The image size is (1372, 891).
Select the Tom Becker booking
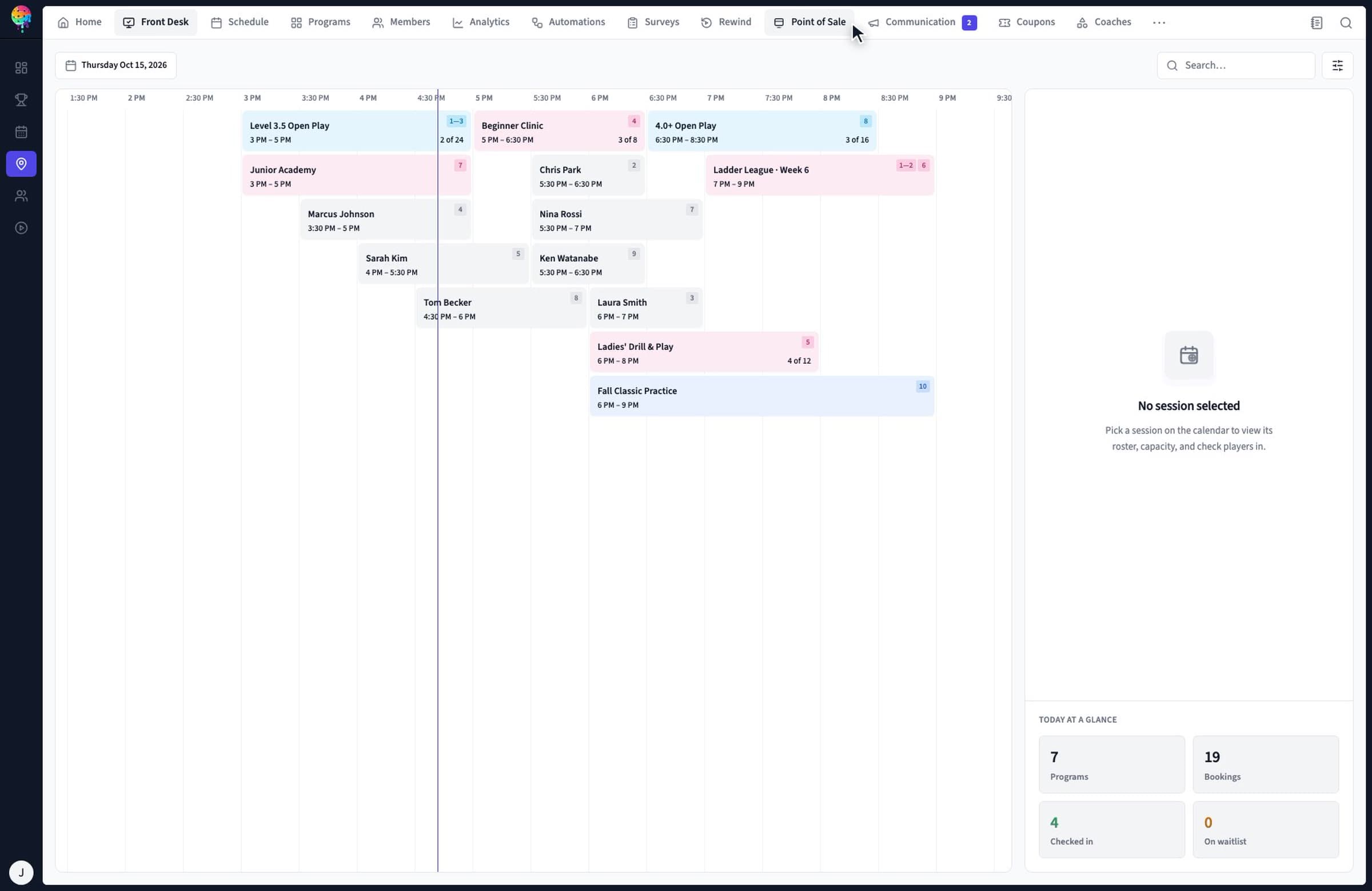tap(501, 308)
